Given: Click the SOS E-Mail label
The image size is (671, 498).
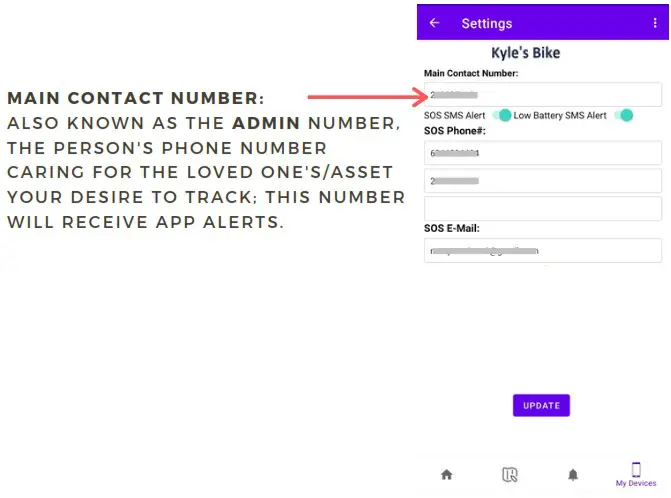Looking at the screenshot, I should [x=452, y=228].
